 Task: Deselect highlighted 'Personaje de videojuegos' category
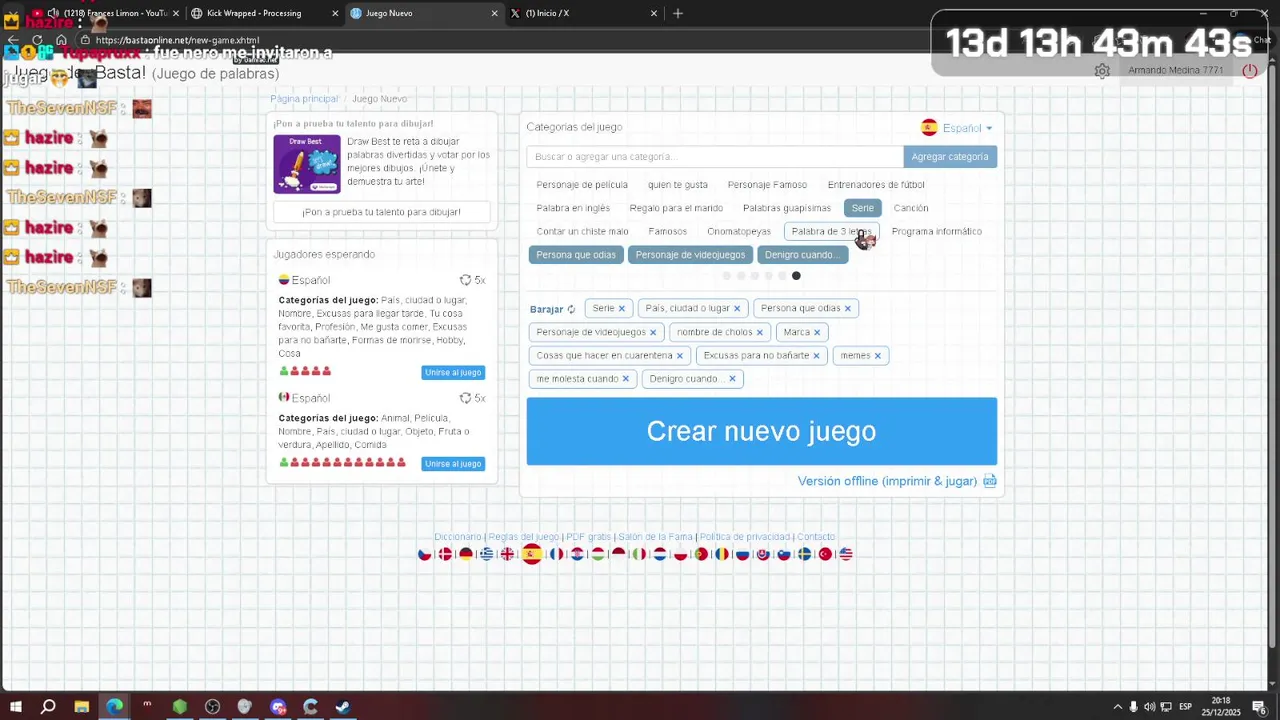690,255
